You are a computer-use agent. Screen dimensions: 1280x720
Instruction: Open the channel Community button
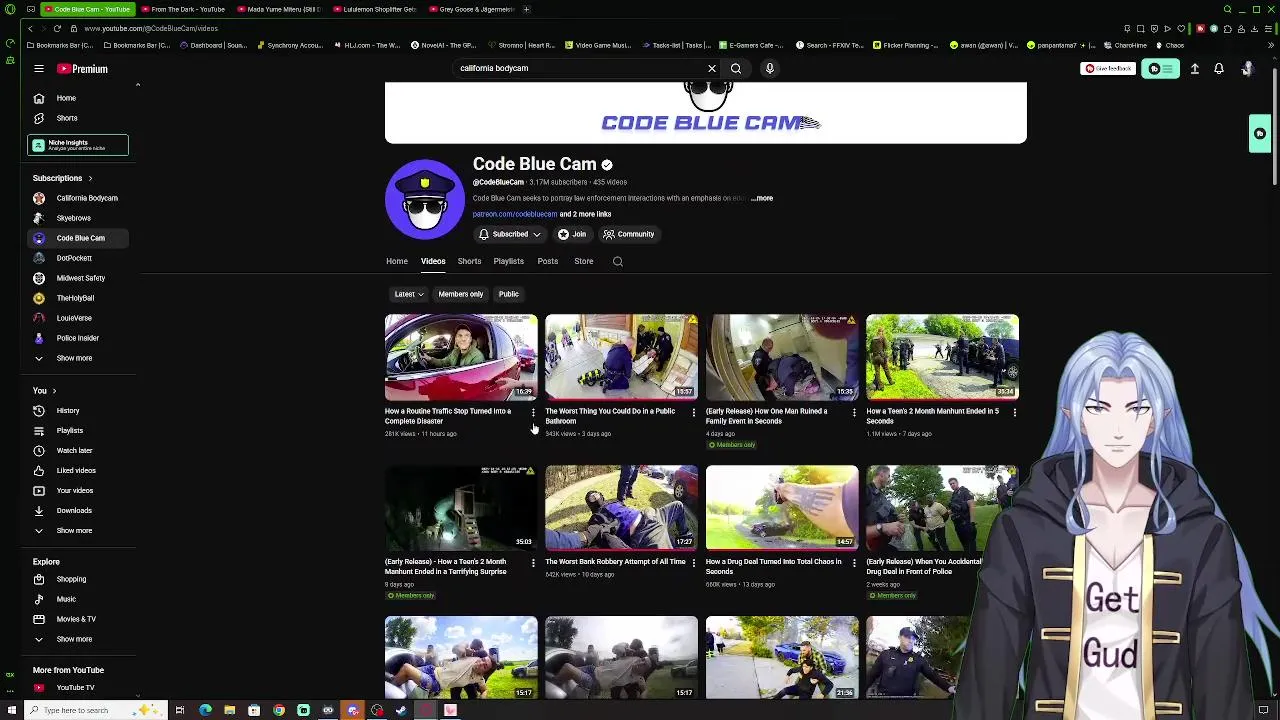coord(628,234)
